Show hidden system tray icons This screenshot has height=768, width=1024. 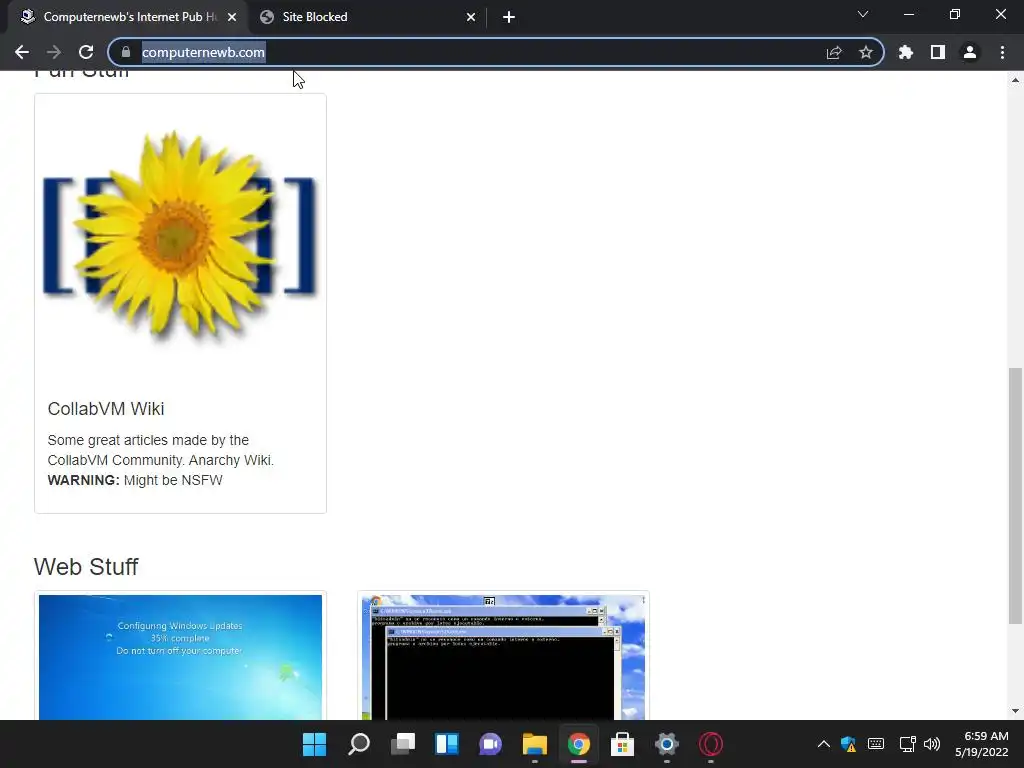pos(824,744)
